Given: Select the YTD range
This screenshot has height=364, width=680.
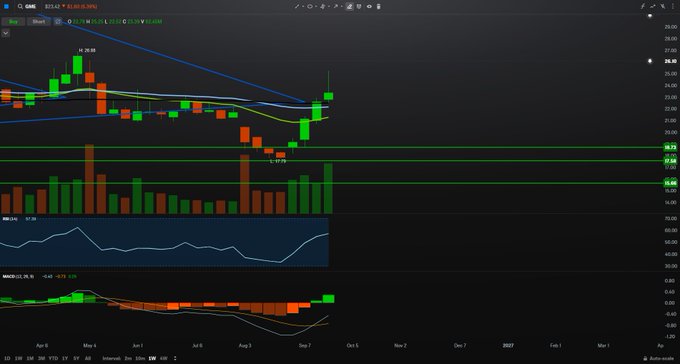Looking at the screenshot, I should (53, 358).
